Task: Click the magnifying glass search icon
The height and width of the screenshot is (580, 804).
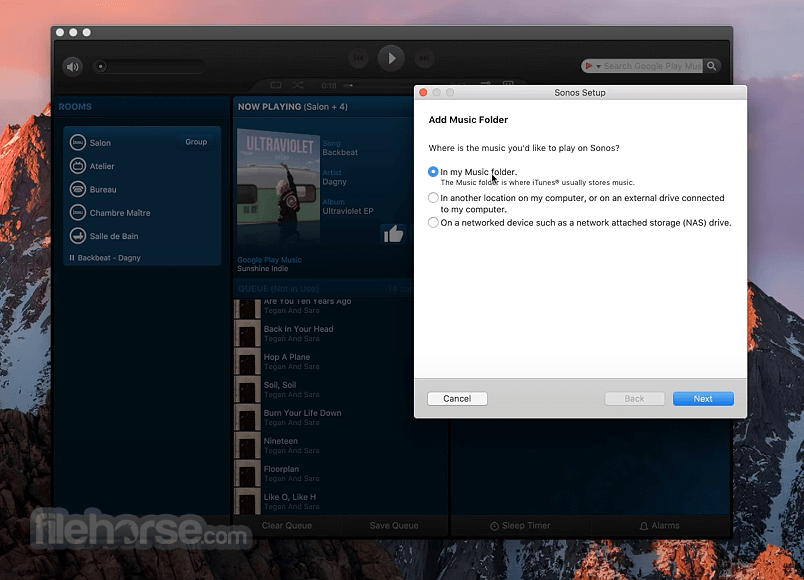Action: [712, 66]
